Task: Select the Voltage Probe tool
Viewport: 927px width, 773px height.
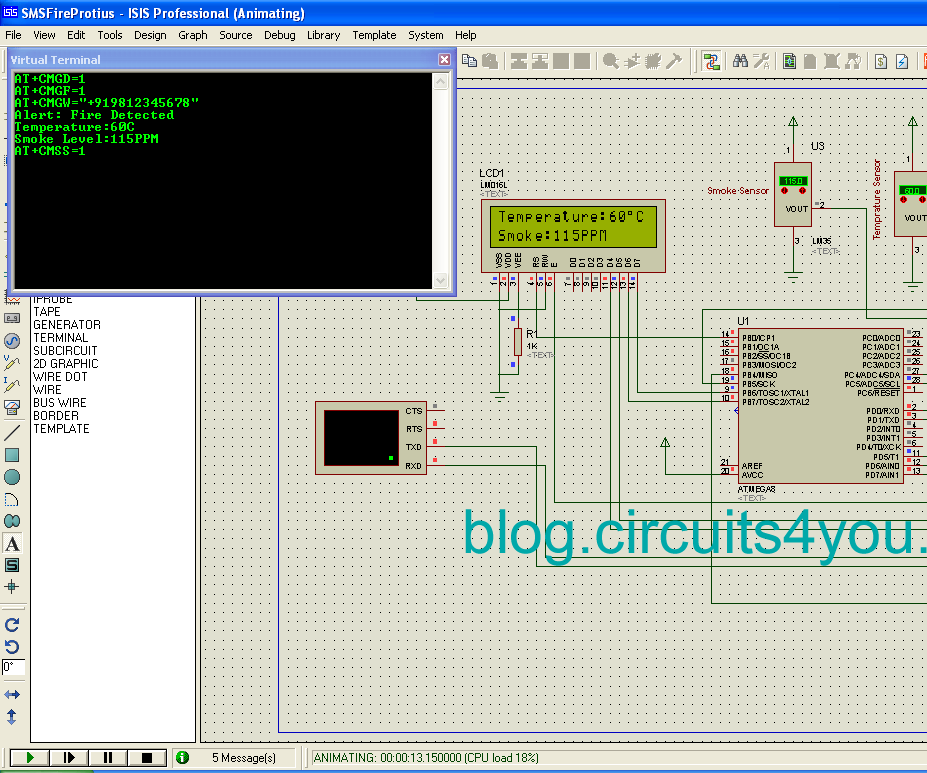Action: [x=13, y=359]
